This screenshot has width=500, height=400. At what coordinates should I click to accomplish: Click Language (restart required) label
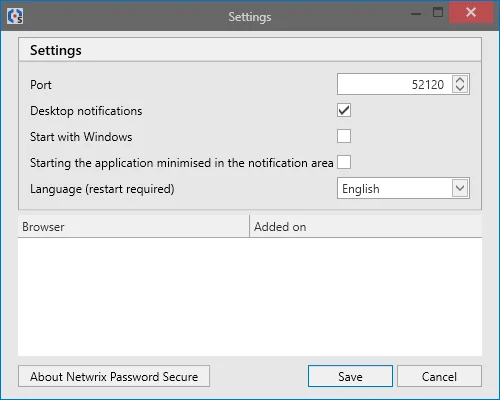[102, 189]
